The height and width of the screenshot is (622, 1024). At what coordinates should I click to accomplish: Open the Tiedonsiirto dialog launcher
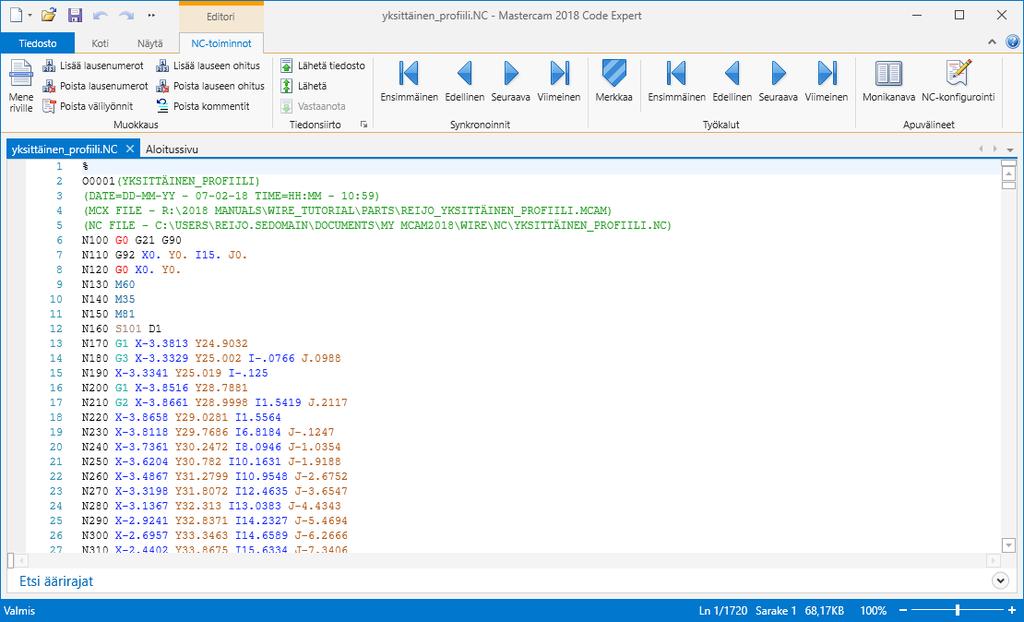[364, 124]
